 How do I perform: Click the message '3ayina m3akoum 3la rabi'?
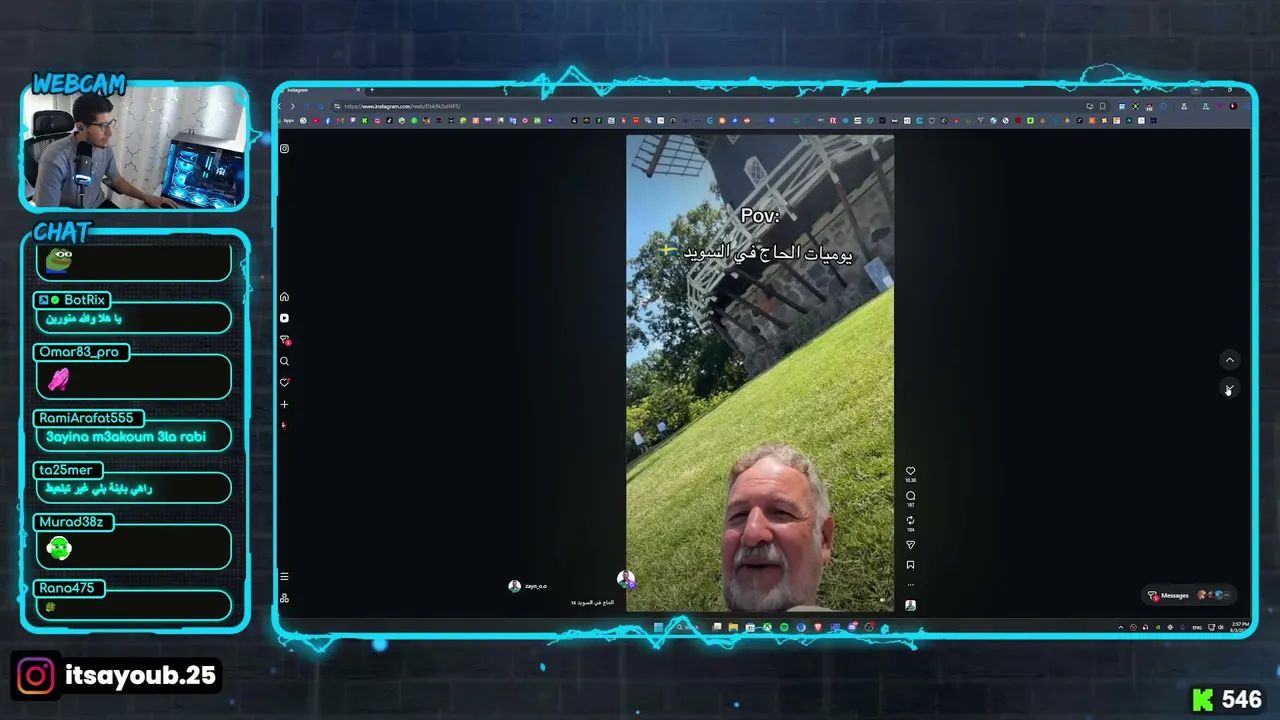126,437
